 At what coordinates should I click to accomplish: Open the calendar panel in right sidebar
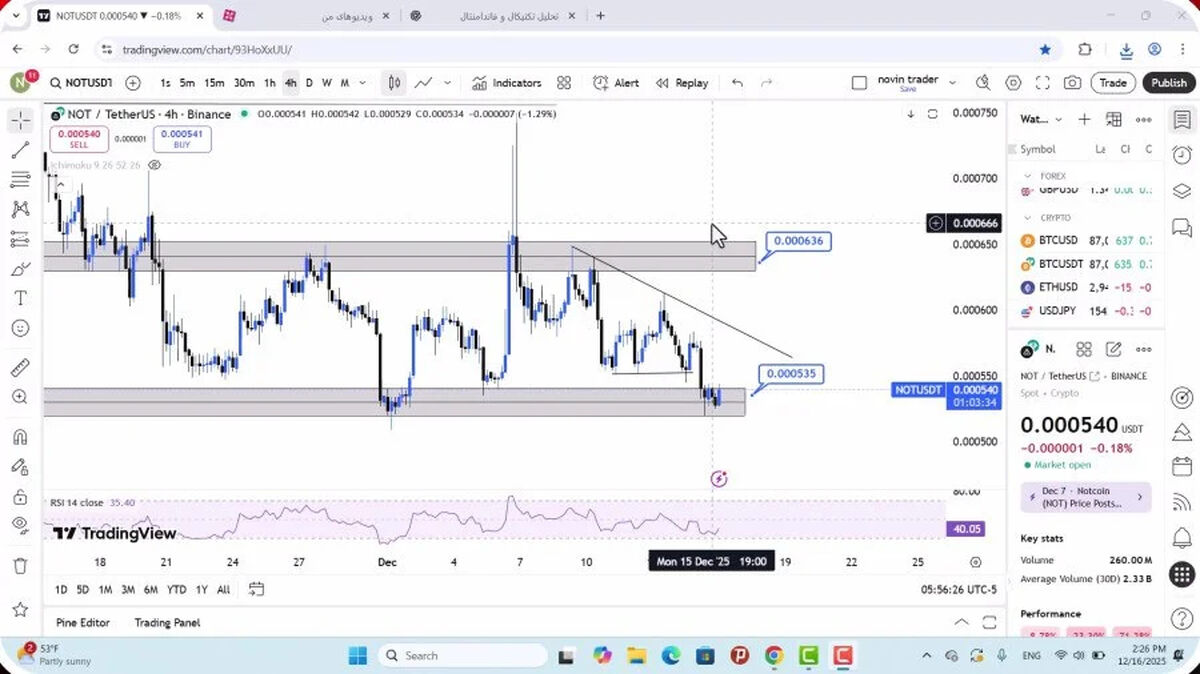(1182, 467)
